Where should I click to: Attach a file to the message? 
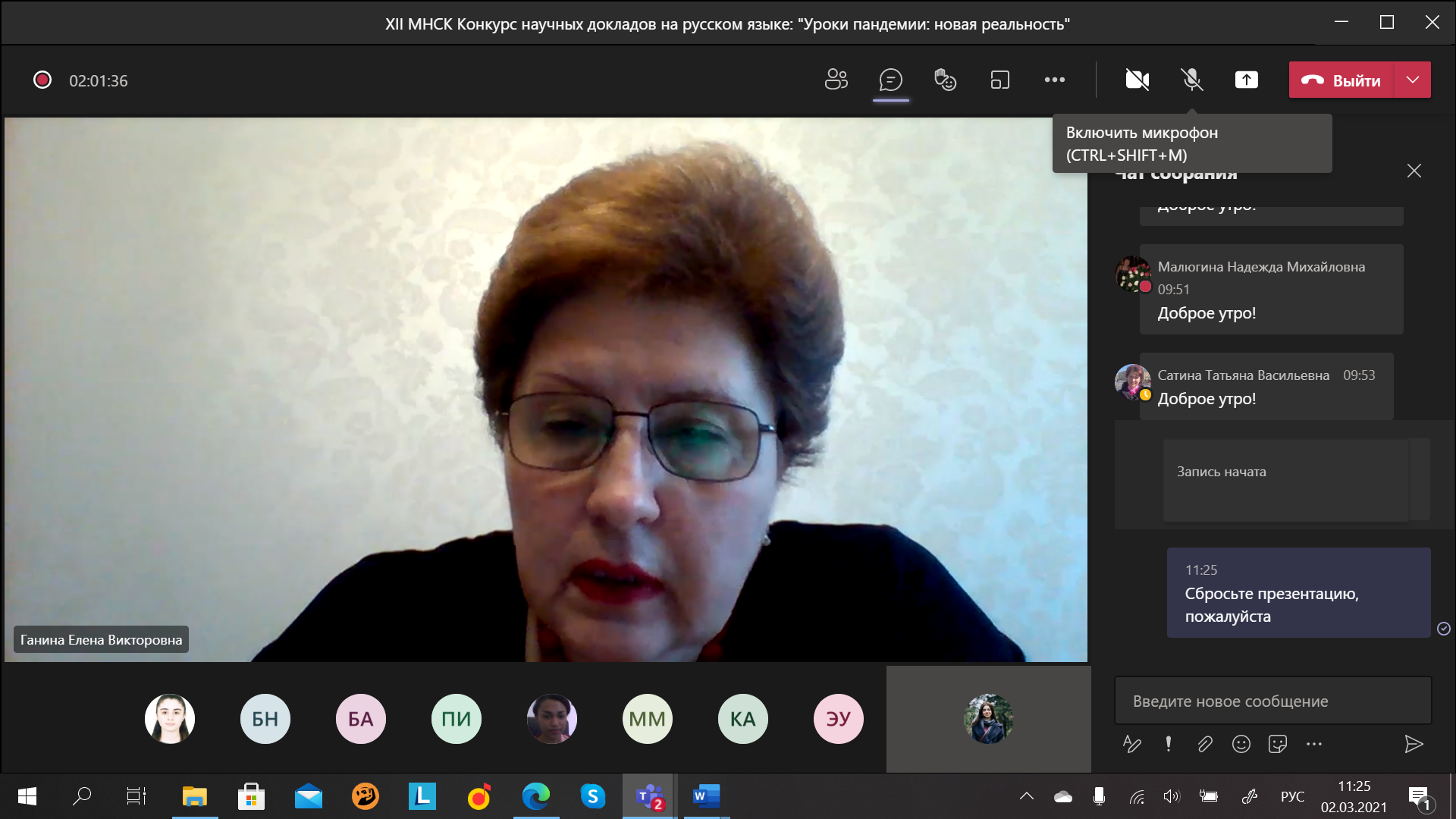pos(1205,744)
